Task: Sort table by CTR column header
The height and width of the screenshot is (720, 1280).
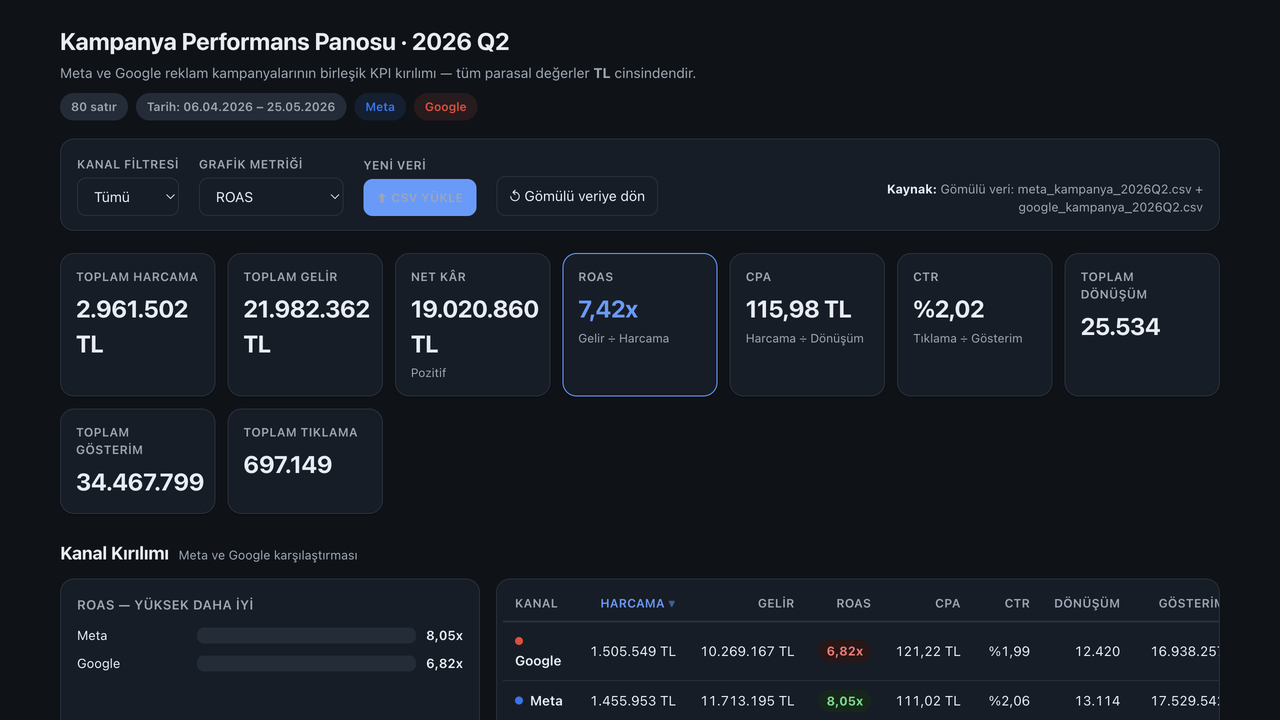Action: (1017, 603)
